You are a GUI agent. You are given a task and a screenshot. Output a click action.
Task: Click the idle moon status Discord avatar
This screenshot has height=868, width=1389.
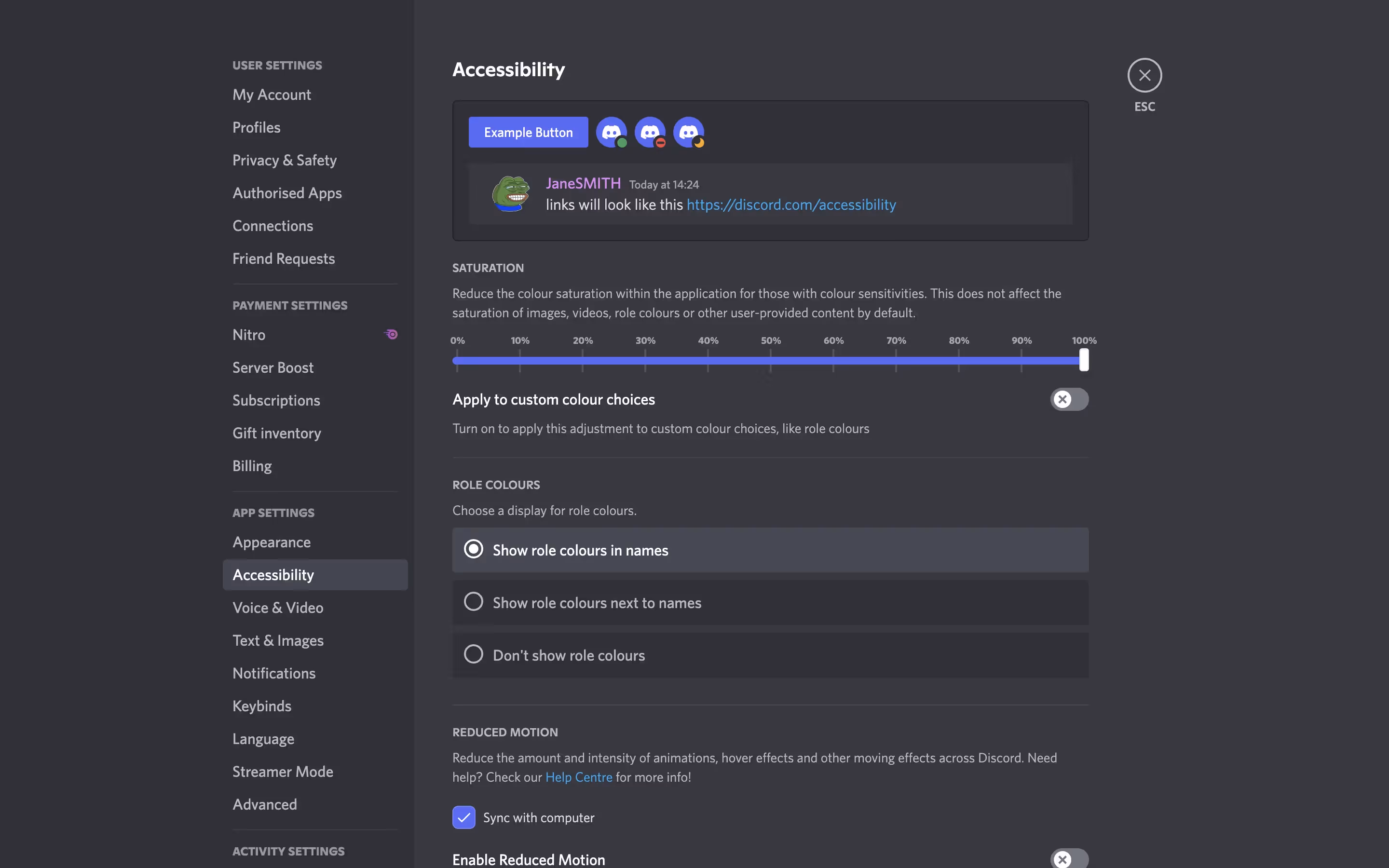688,132
